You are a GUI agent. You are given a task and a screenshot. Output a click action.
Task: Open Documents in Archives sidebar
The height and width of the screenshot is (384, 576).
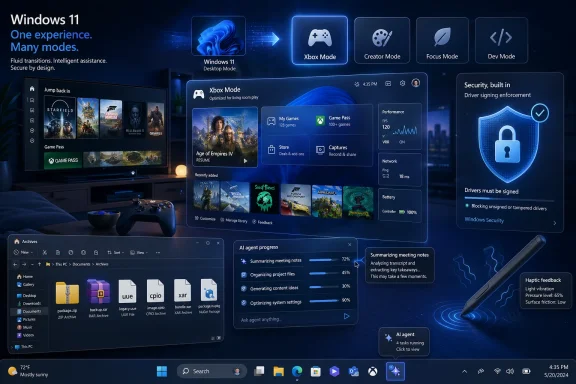tap(29, 311)
